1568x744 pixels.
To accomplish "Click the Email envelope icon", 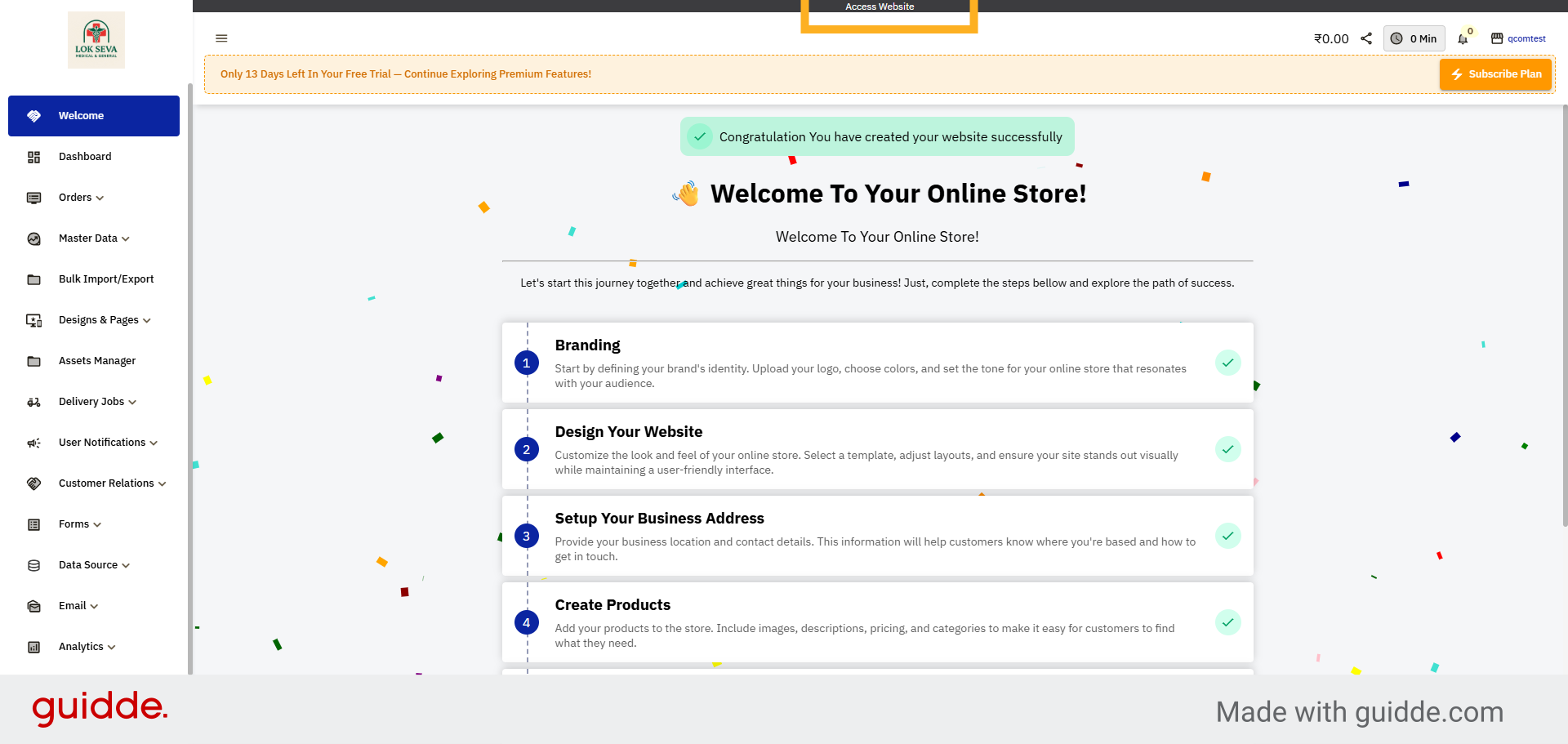I will (x=33, y=606).
